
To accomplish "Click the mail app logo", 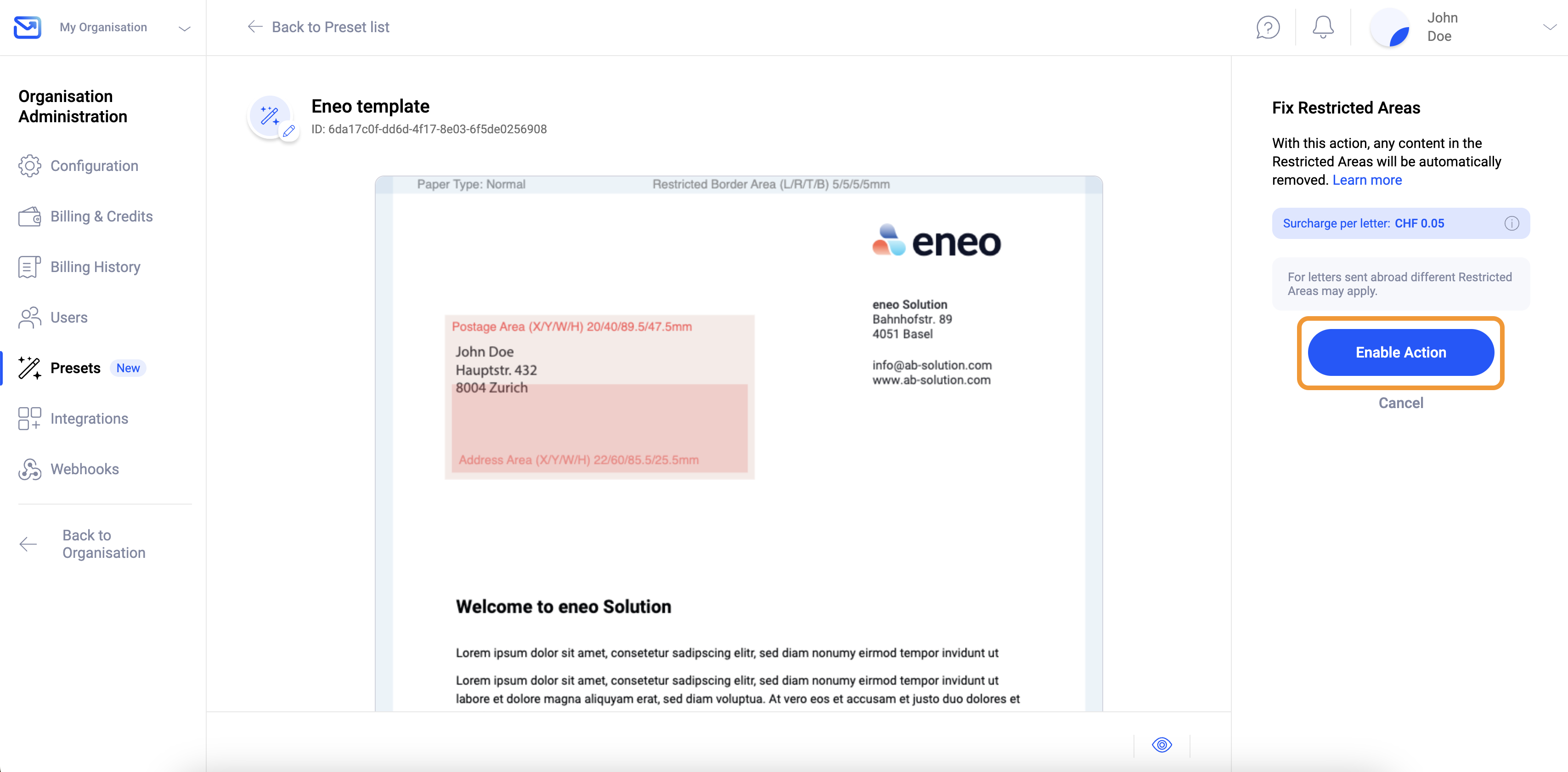I will [28, 28].
